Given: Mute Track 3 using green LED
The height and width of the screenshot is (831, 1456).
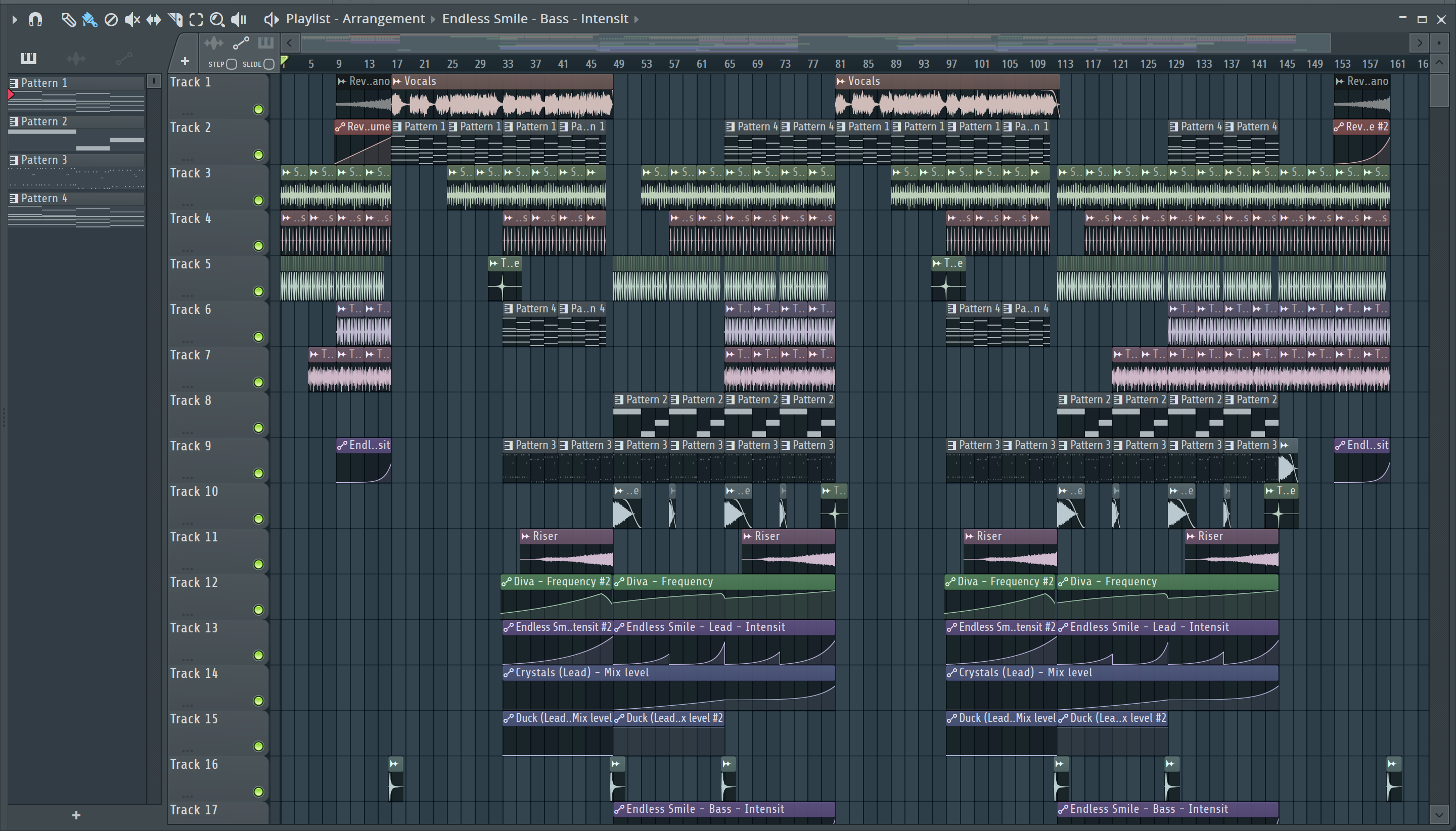Looking at the screenshot, I should point(258,200).
